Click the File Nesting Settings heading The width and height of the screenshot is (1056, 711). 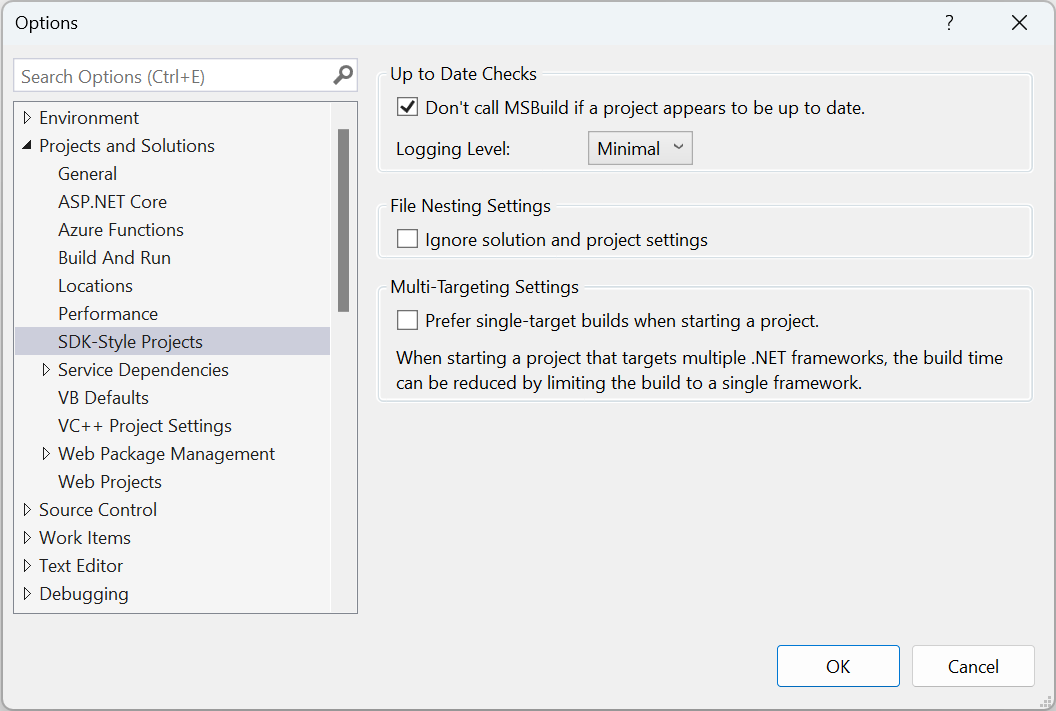tap(470, 206)
